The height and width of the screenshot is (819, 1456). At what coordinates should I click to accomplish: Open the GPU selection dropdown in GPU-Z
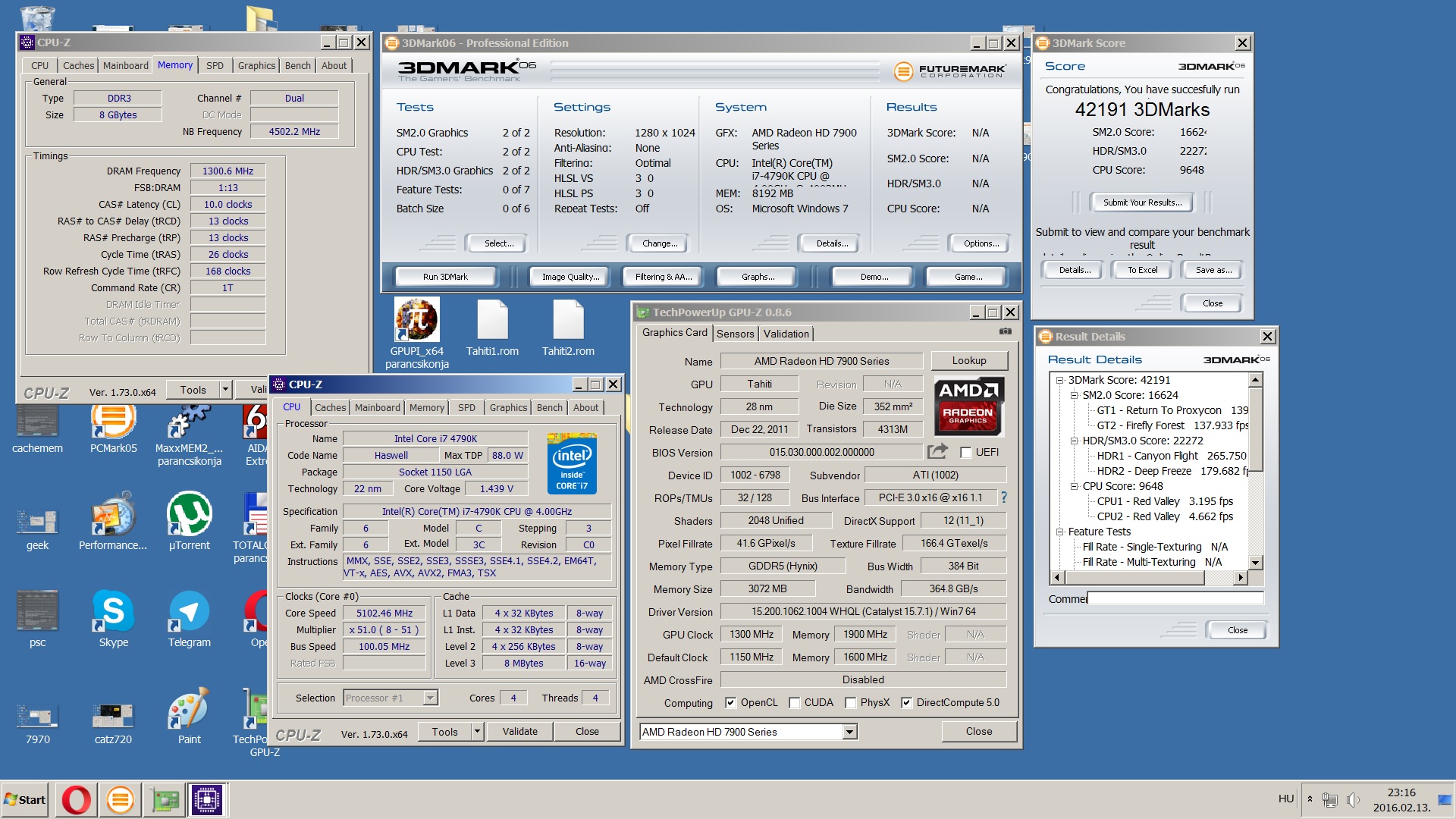pyautogui.click(x=850, y=732)
